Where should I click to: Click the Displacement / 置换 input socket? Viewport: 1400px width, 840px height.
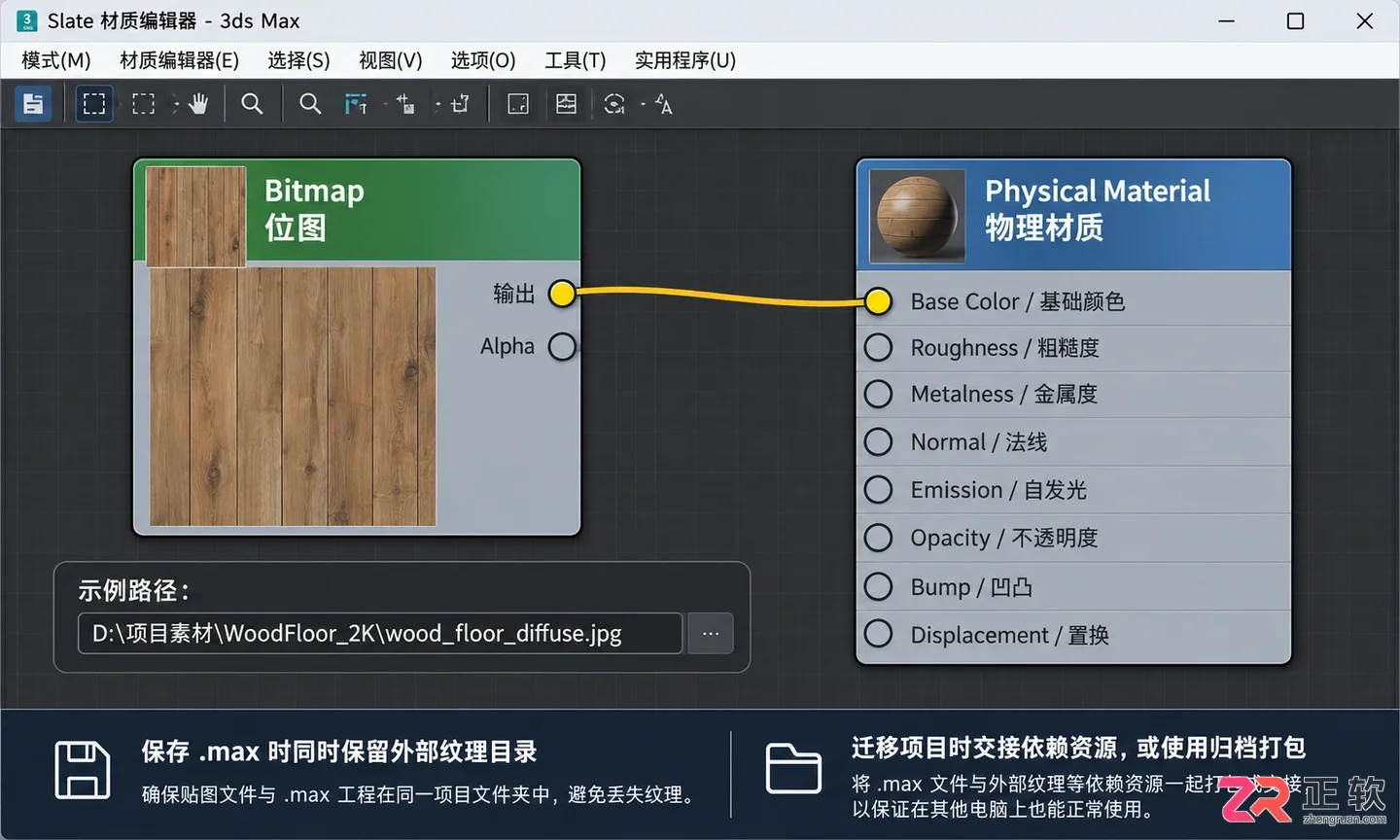(x=878, y=634)
